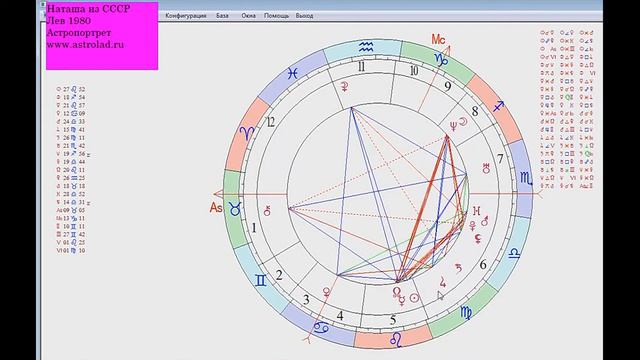640x360 pixels.
Task: Click the Sagittarius arrow sign on the ring
Action: (x=498, y=107)
